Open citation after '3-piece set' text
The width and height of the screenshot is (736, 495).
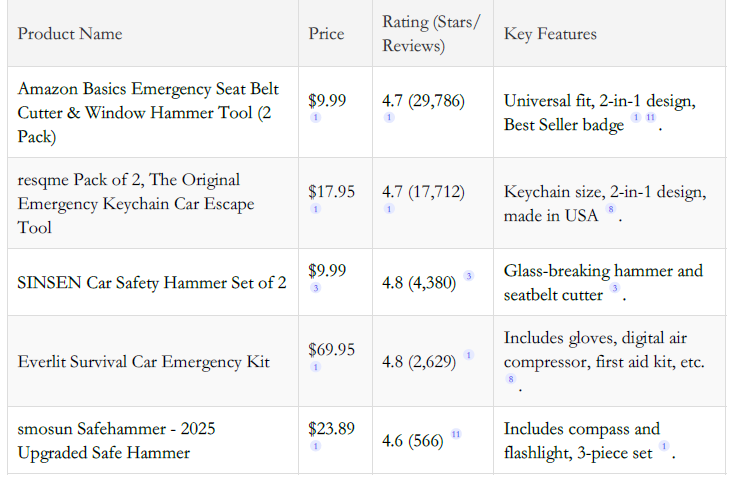point(664,446)
